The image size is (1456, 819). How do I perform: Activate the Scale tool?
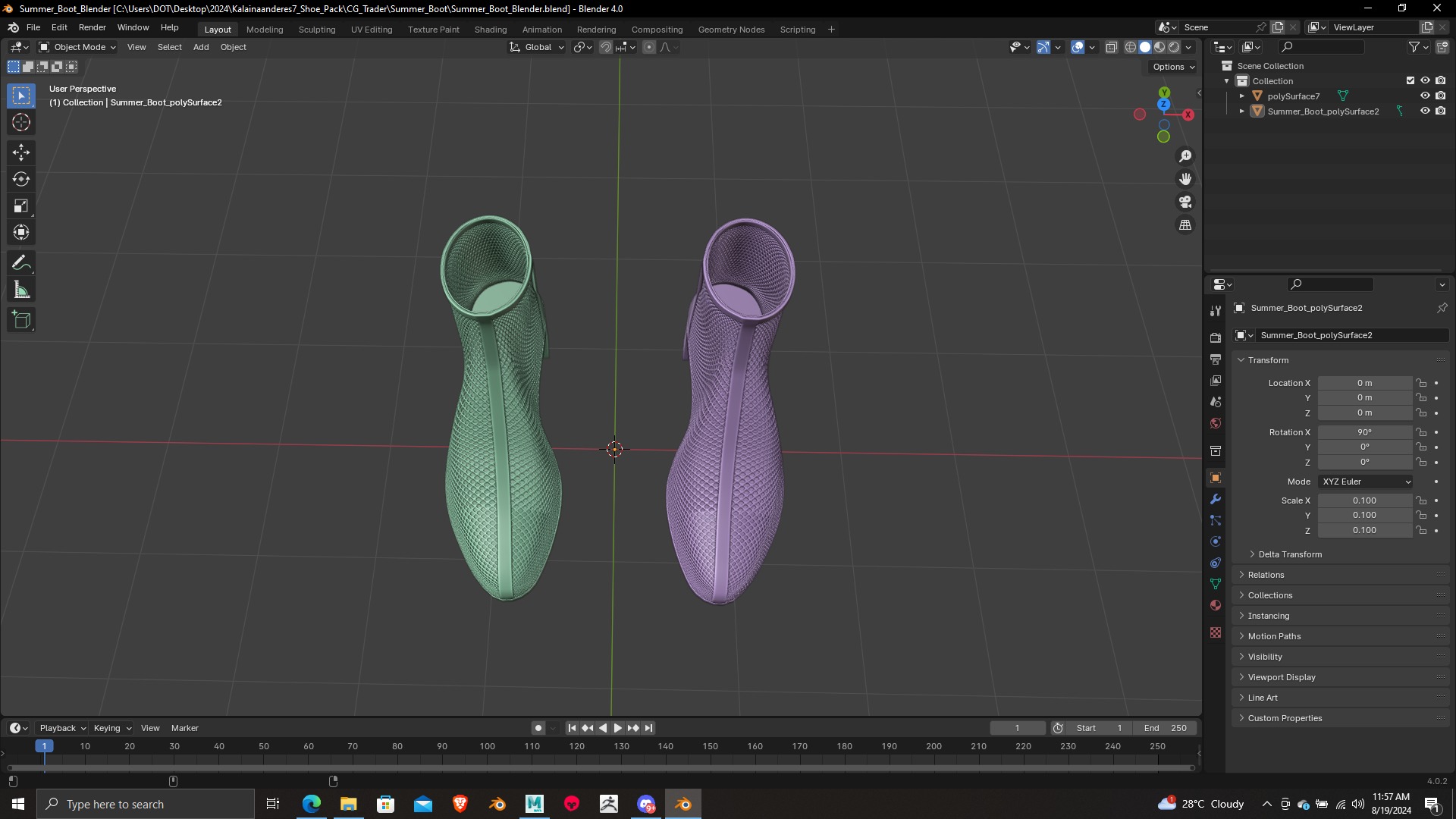(x=21, y=206)
